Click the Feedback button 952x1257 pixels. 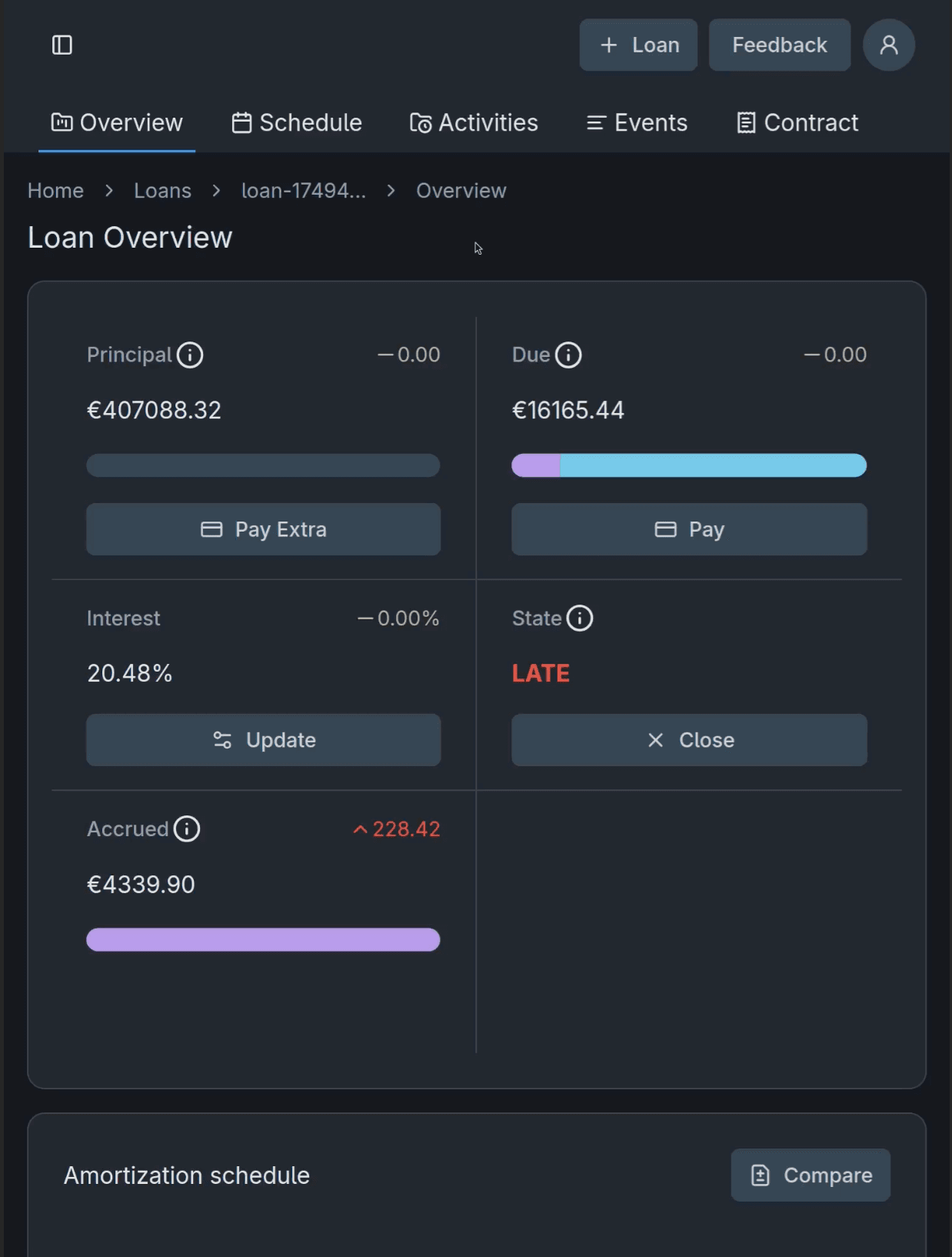click(x=780, y=45)
